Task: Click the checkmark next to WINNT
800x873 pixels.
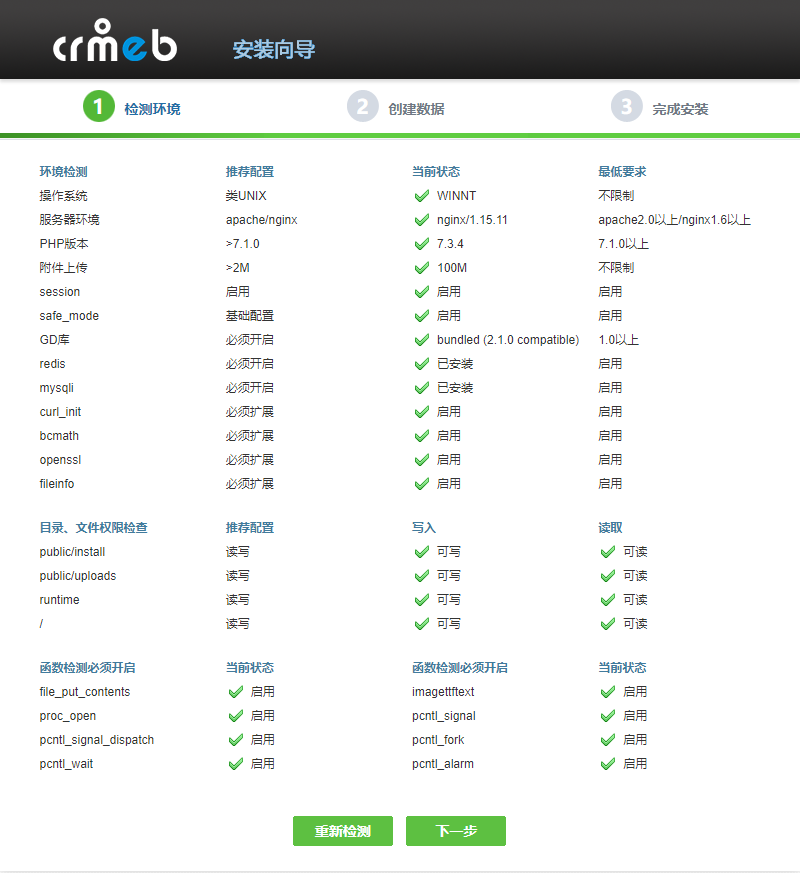Action: (x=422, y=196)
